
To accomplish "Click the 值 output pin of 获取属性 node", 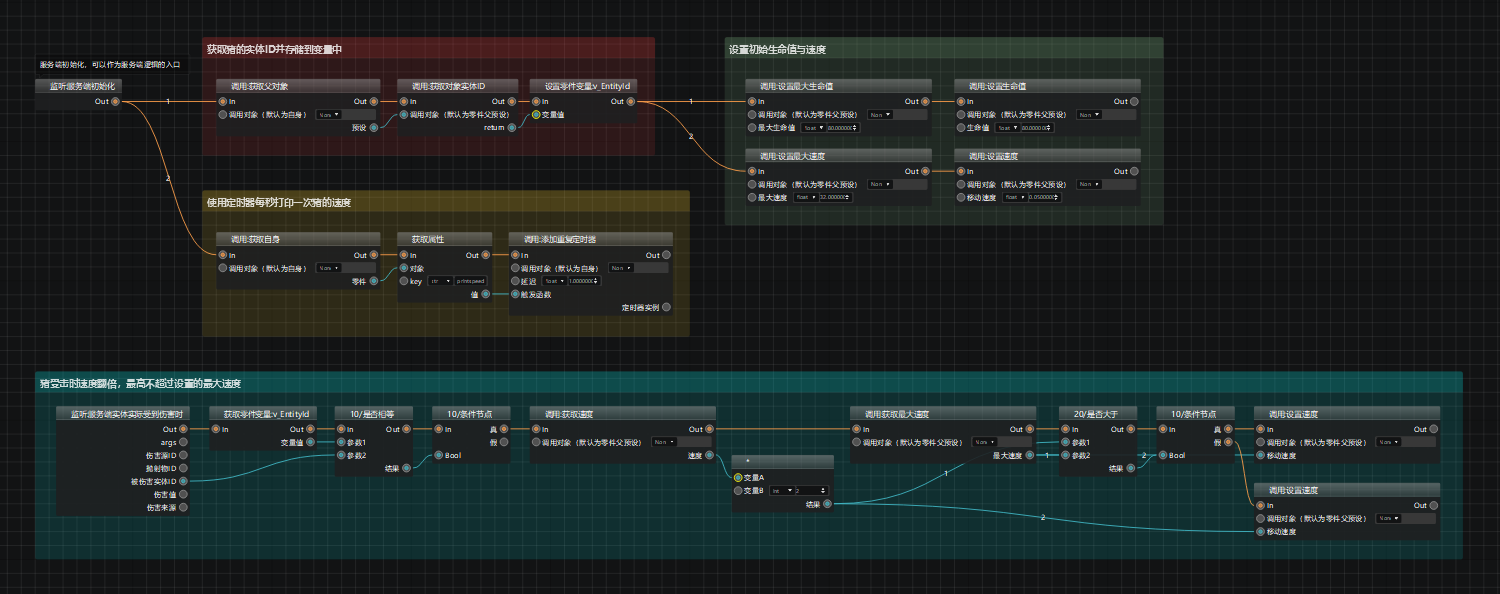I will tap(486, 294).
